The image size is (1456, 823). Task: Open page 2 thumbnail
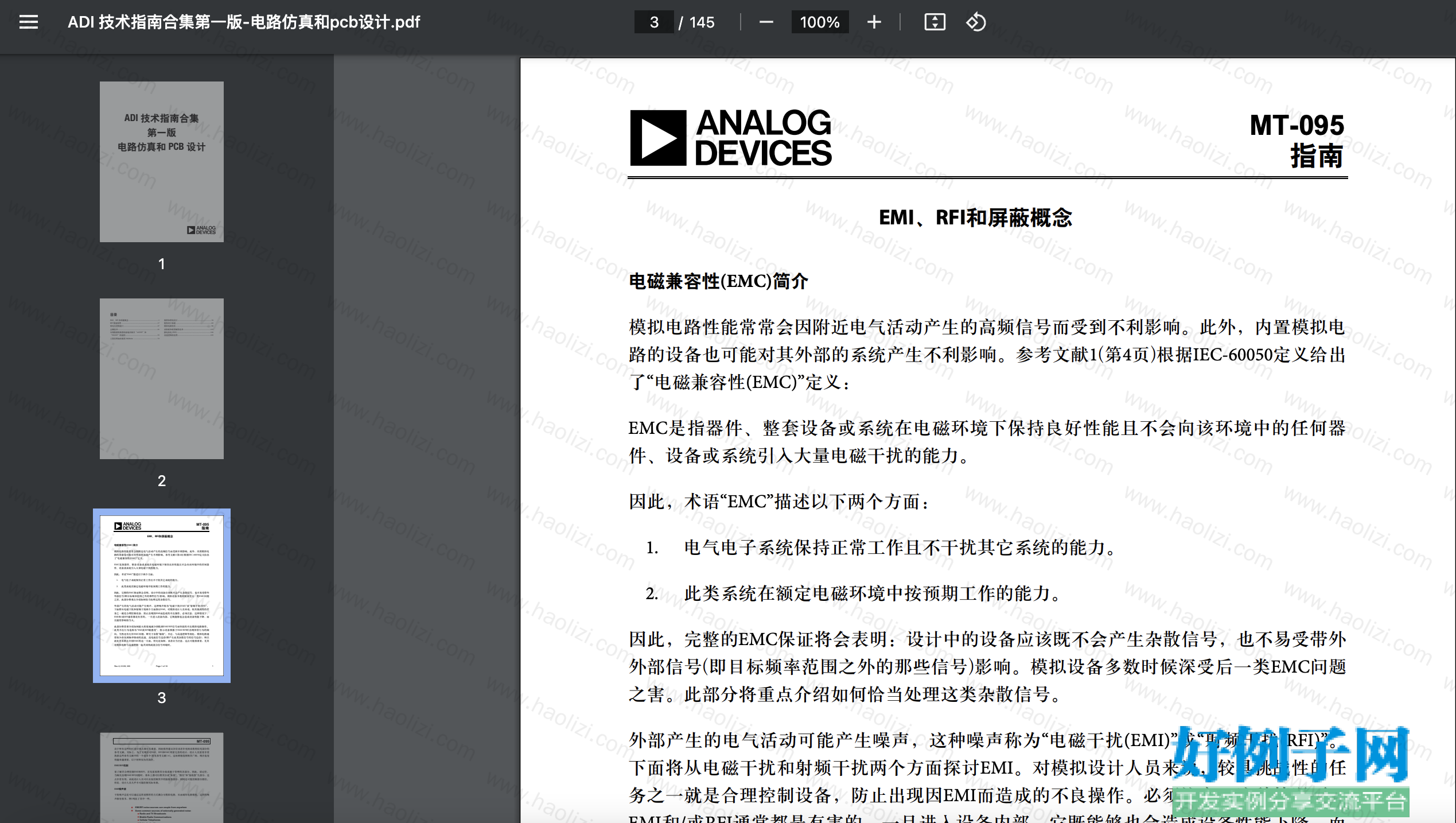click(162, 378)
